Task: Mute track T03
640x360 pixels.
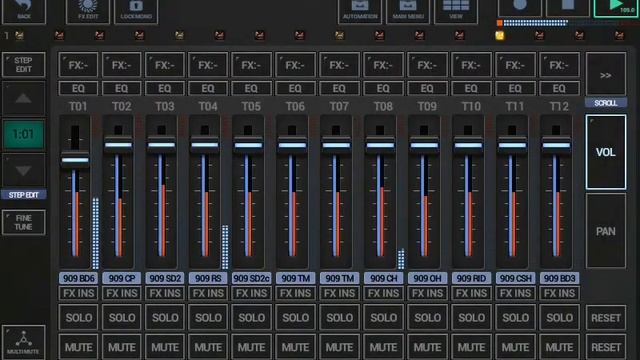Action: 165,347
